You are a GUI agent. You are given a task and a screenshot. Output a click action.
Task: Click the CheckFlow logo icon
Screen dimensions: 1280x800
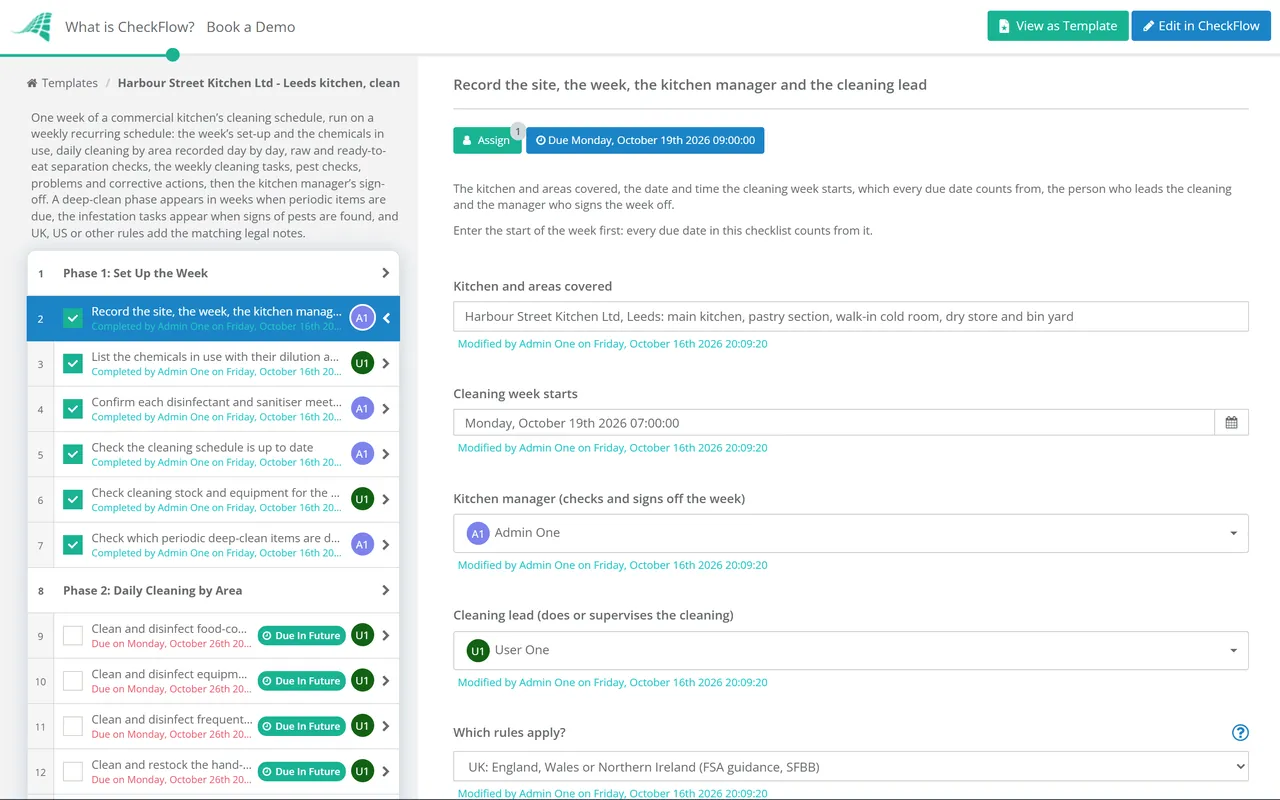pos(31,26)
